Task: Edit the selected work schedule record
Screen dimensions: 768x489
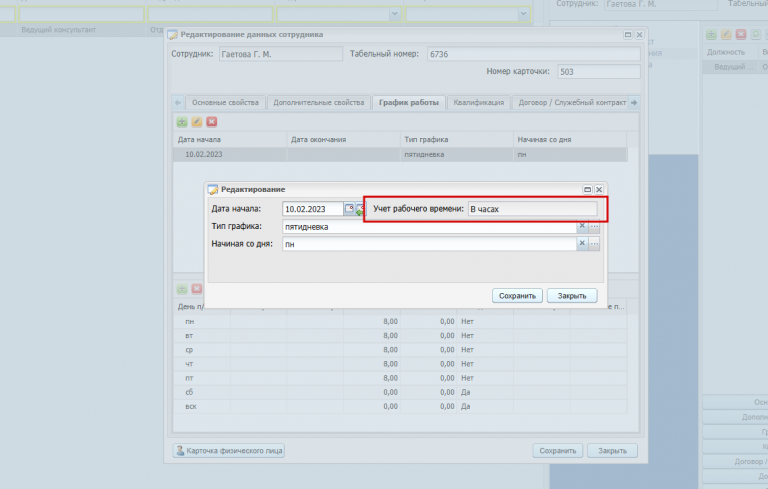Action: pyautogui.click(x=196, y=122)
